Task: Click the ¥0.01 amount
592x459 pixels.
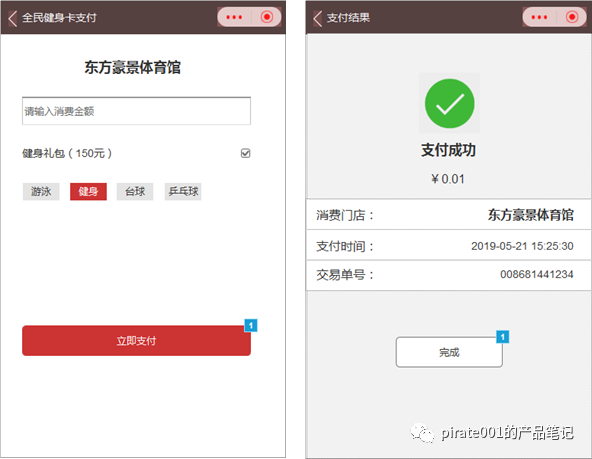Action: pyautogui.click(x=448, y=179)
